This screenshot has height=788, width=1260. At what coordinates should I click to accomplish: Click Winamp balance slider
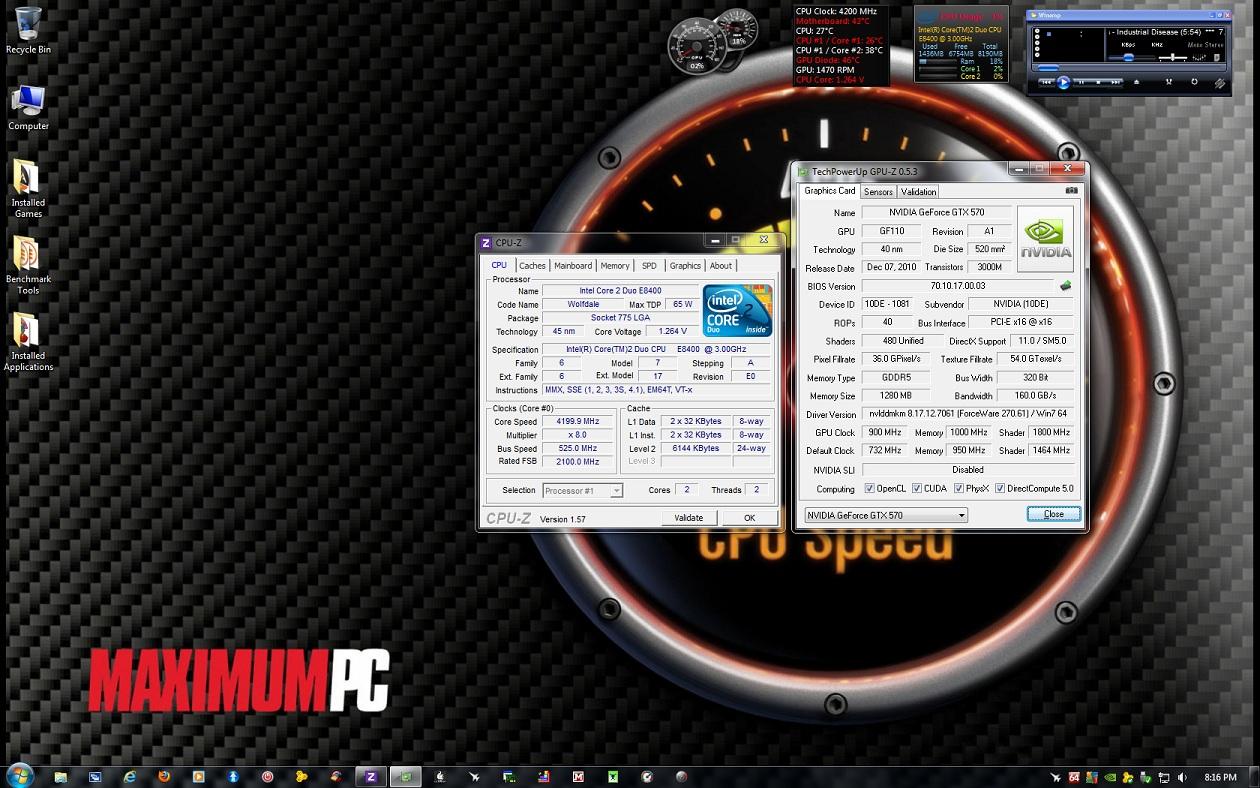point(1172,58)
